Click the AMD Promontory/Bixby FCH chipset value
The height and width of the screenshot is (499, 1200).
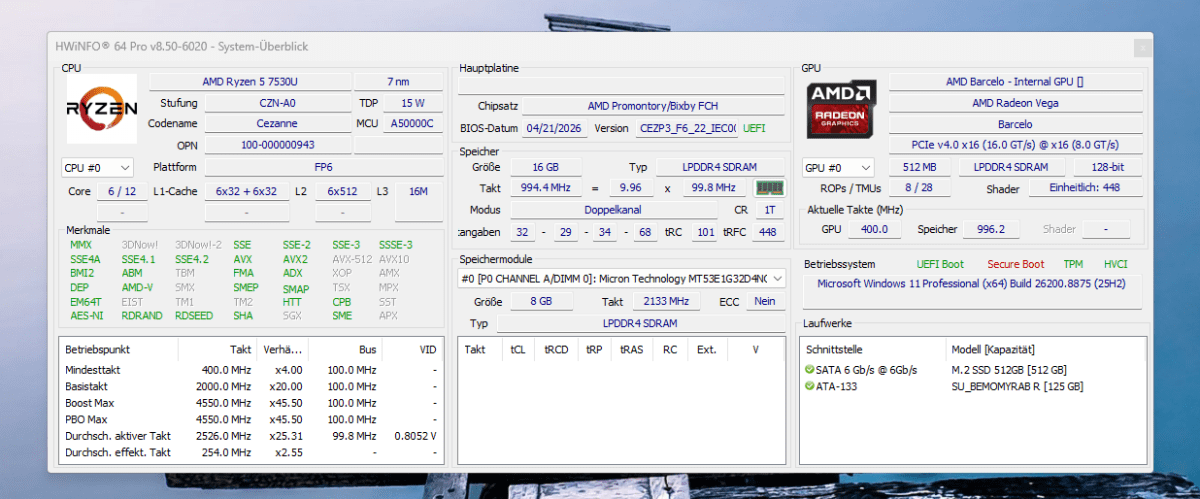653,106
